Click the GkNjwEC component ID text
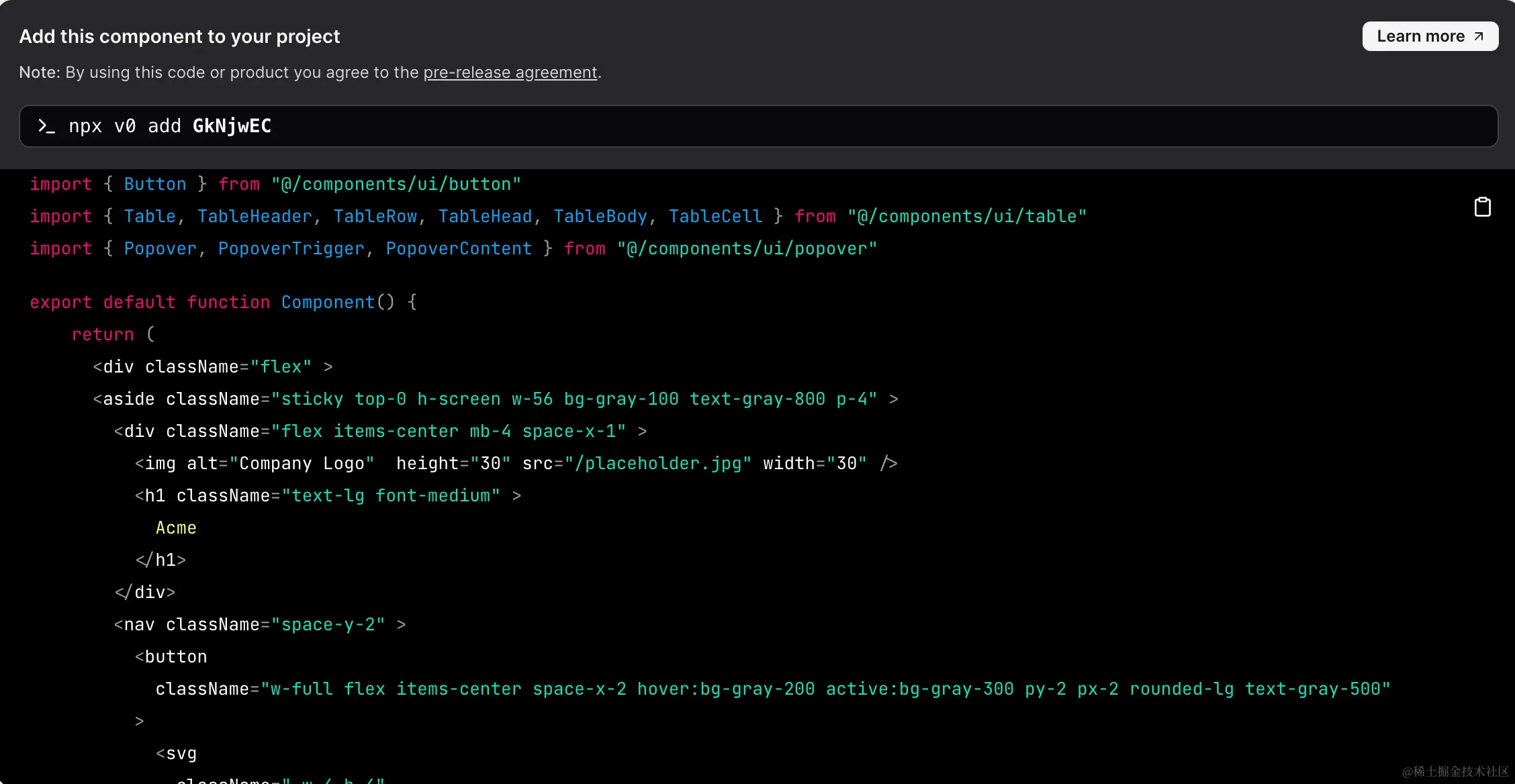This screenshot has height=784, width=1515. [x=232, y=126]
